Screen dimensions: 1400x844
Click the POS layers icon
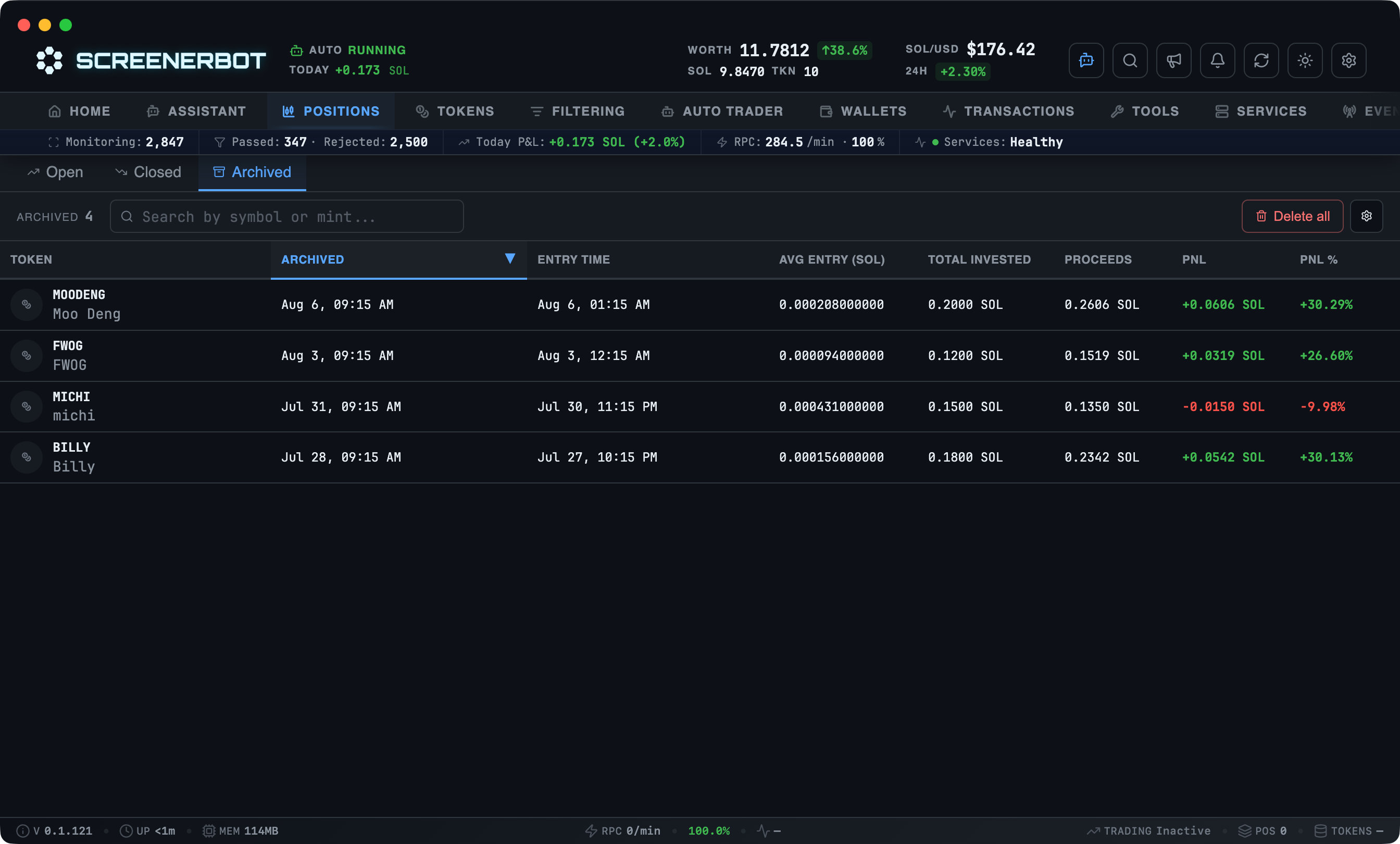(x=1244, y=831)
